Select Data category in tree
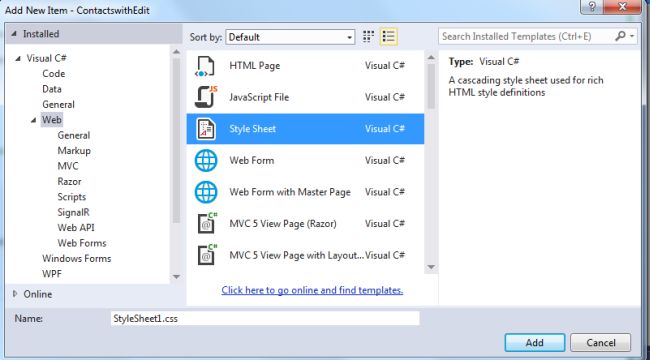 click(52, 89)
